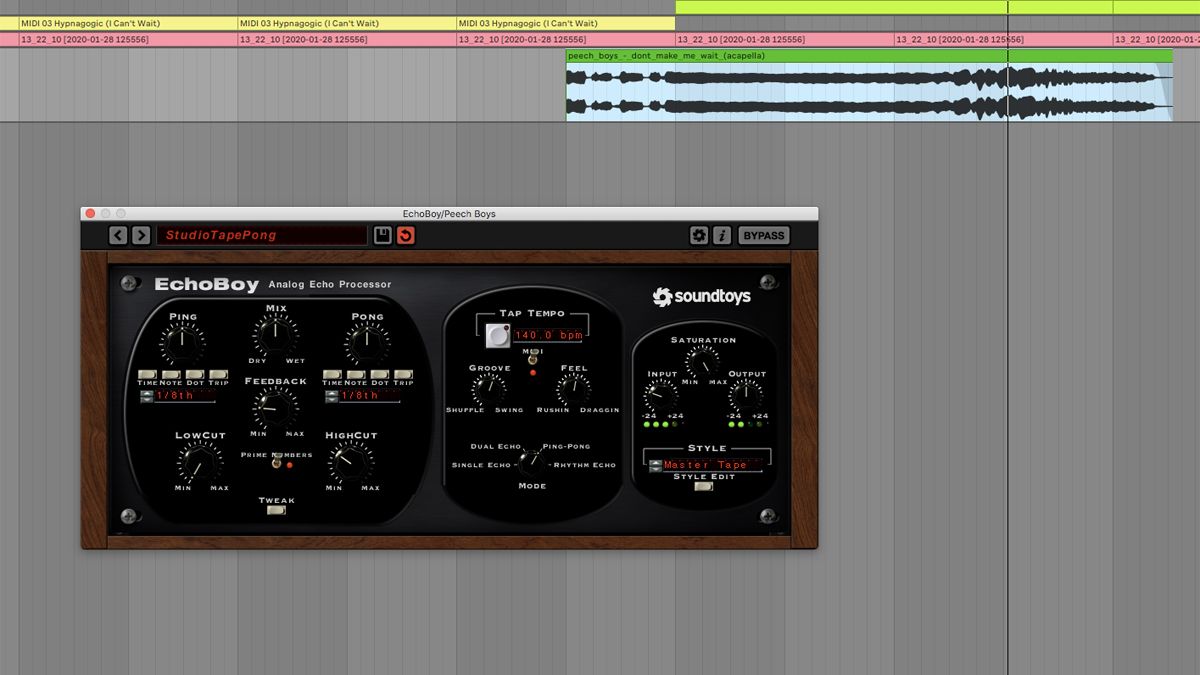Image resolution: width=1200 pixels, height=675 pixels.
Task: Select Ping TRIP button
Action: [x=219, y=374]
